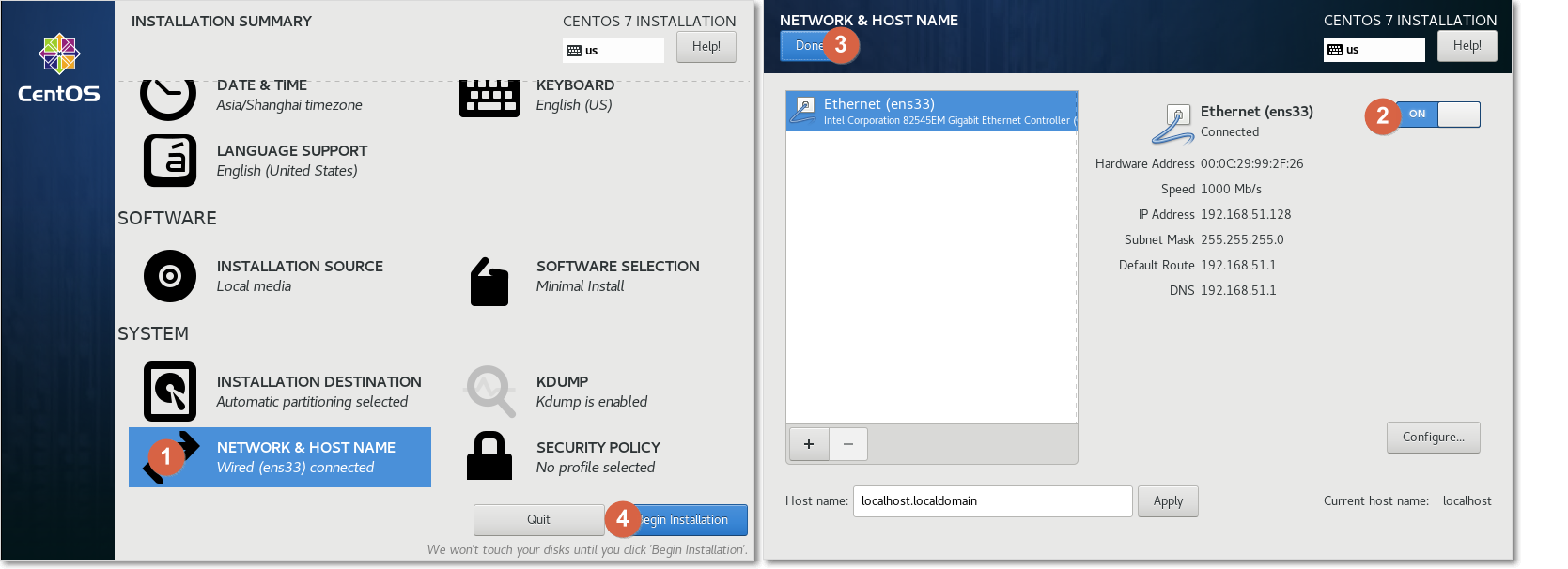Open Date & Time clock icon

[x=168, y=98]
